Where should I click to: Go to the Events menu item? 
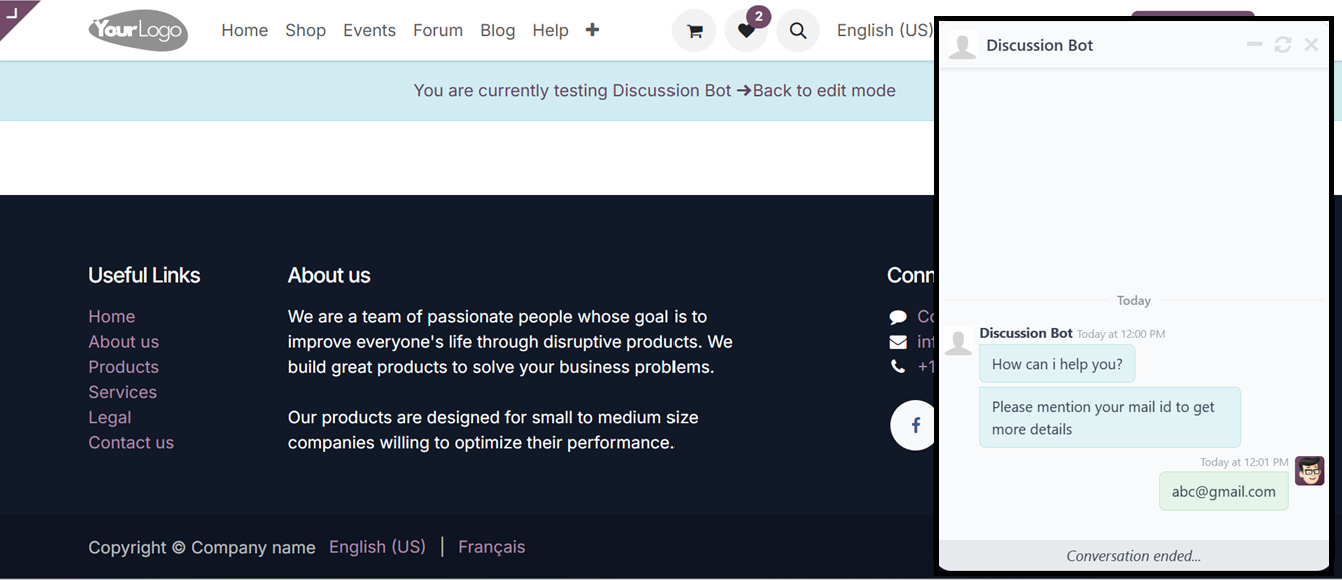[x=369, y=30]
